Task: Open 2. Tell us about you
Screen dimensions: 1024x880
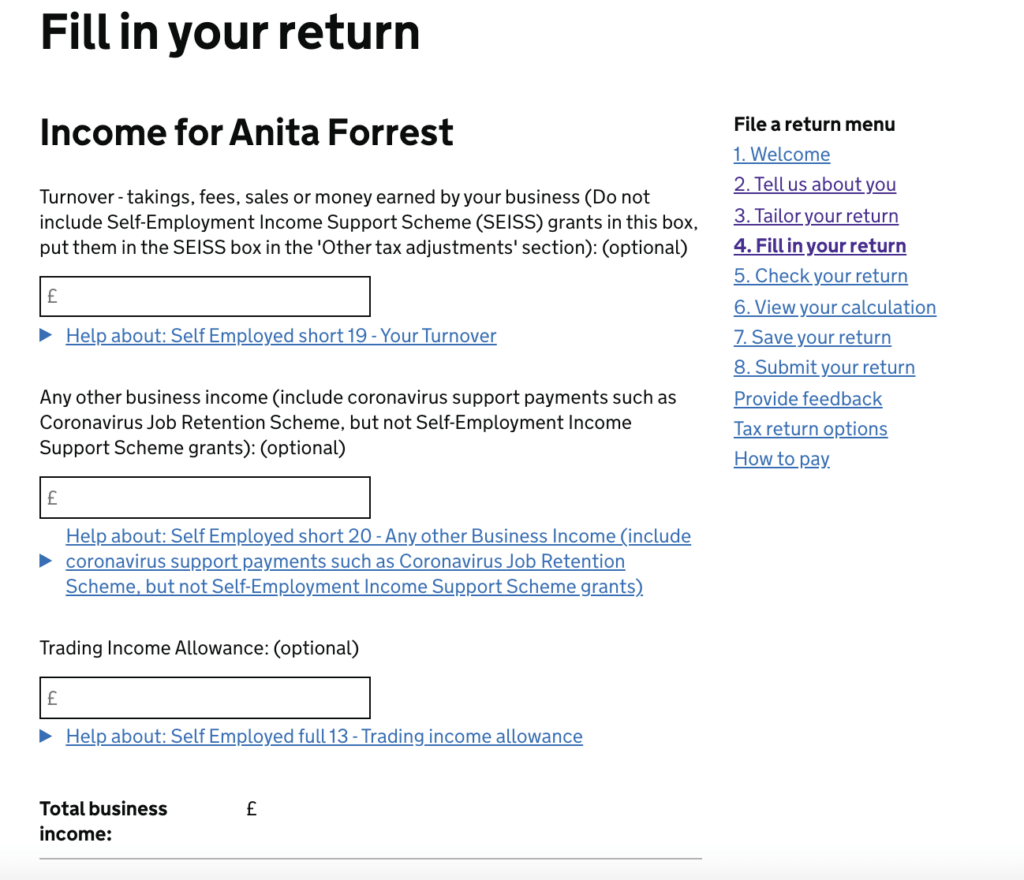Action: pyautogui.click(x=814, y=184)
